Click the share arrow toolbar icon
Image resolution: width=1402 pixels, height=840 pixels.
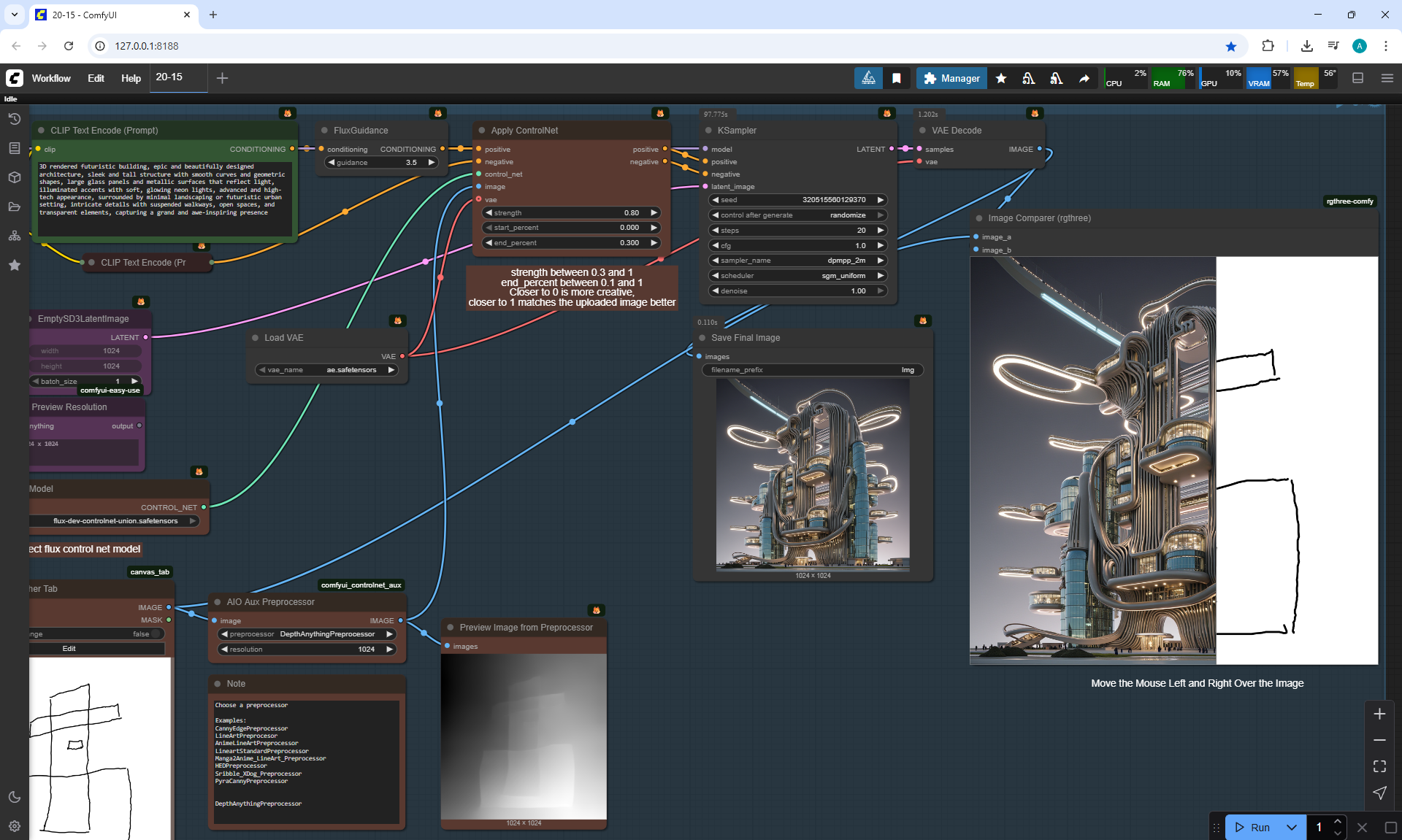(1084, 78)
